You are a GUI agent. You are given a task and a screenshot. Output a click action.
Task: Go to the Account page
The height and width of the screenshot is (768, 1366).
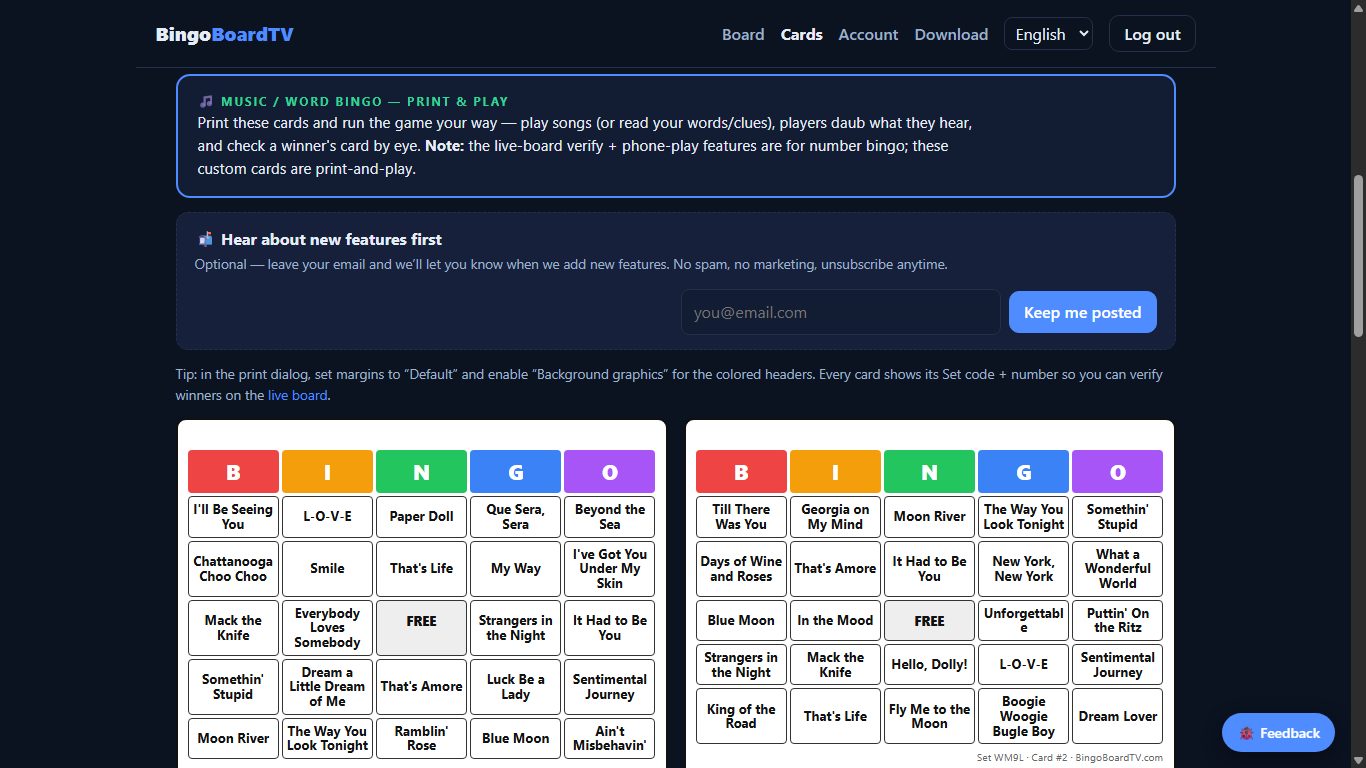[x=868, y=34]
